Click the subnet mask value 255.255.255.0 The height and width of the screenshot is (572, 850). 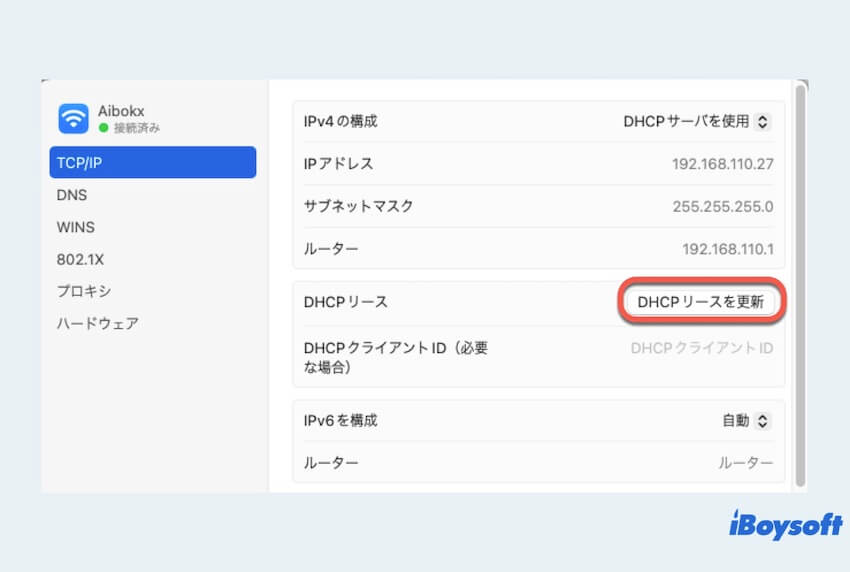click(722, 206)
